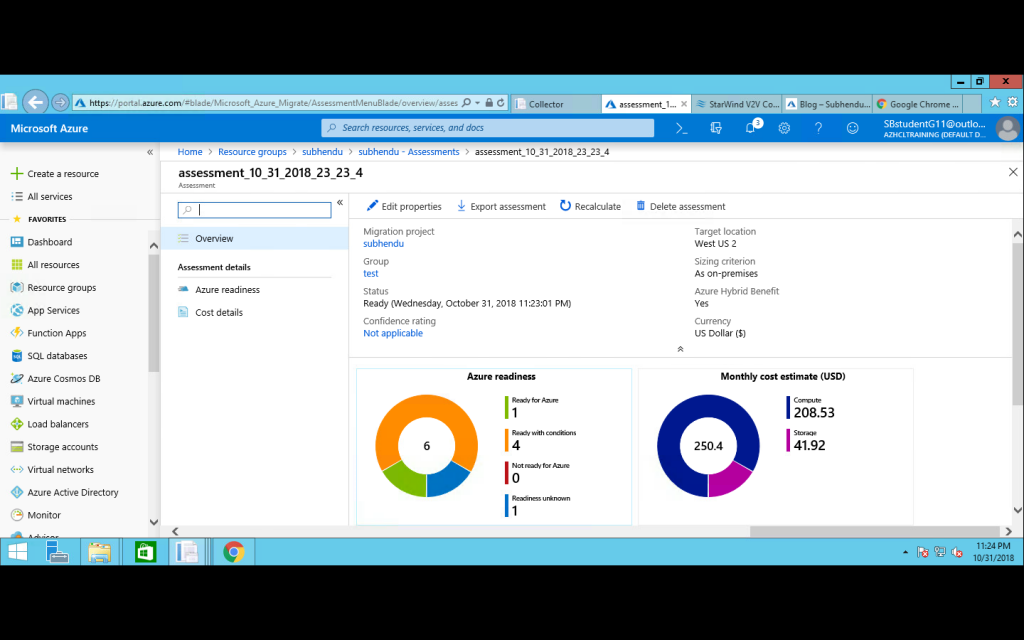Open the test group link
Viewport: 1024px width, 640px height.
coord(371,274)
